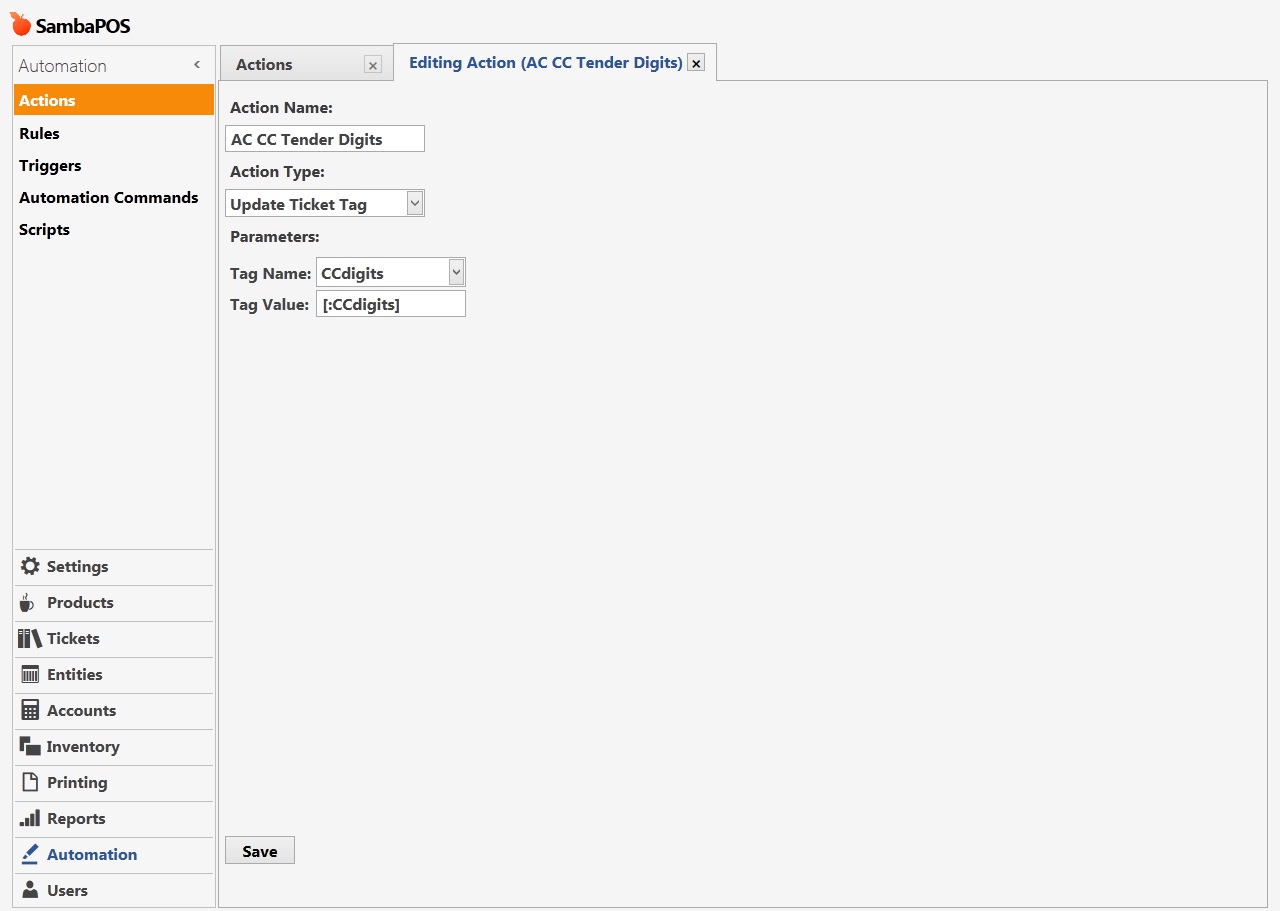Open Automation Commands list
The height and width of the screenshot is (911, 1280).
tap(114, 197)
